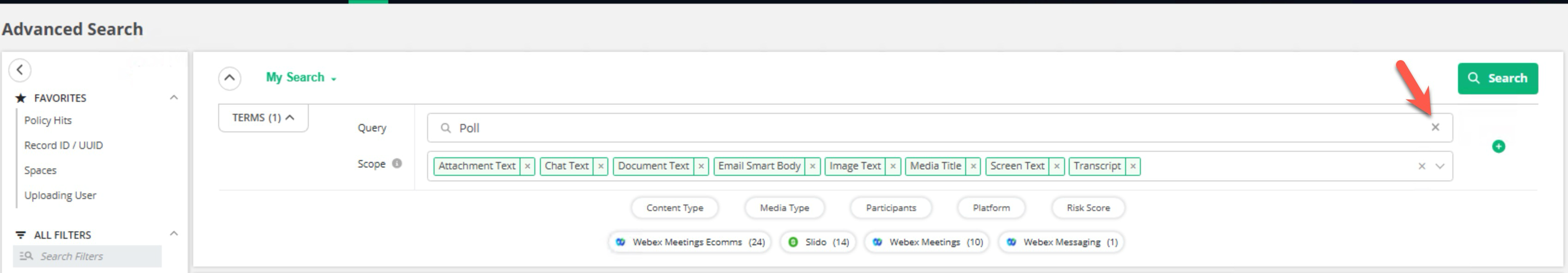Remove the Attachment Text scope tag

tap(528, 167)
